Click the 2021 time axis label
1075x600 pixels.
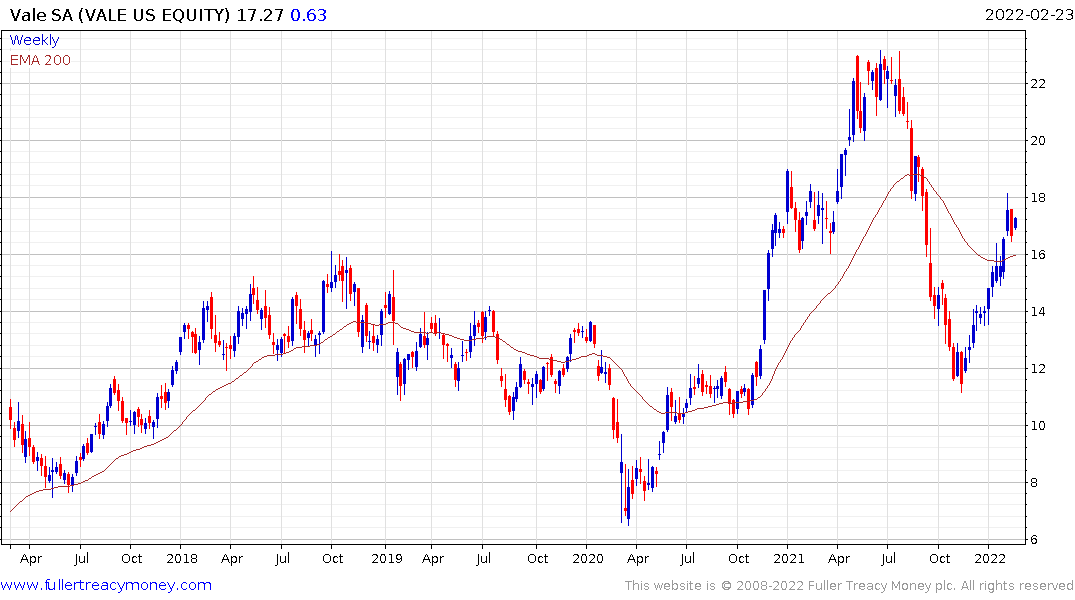coord(788,559)
